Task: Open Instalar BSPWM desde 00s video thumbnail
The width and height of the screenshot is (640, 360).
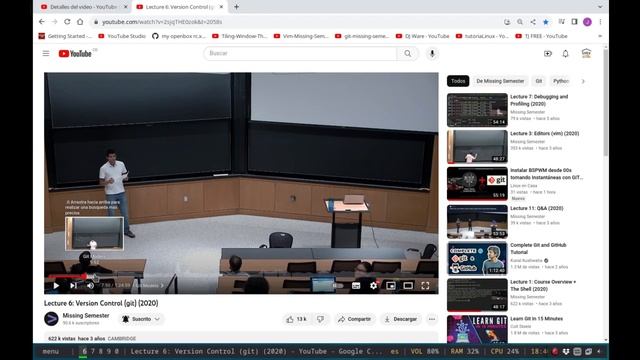Action: coord(477,184)
